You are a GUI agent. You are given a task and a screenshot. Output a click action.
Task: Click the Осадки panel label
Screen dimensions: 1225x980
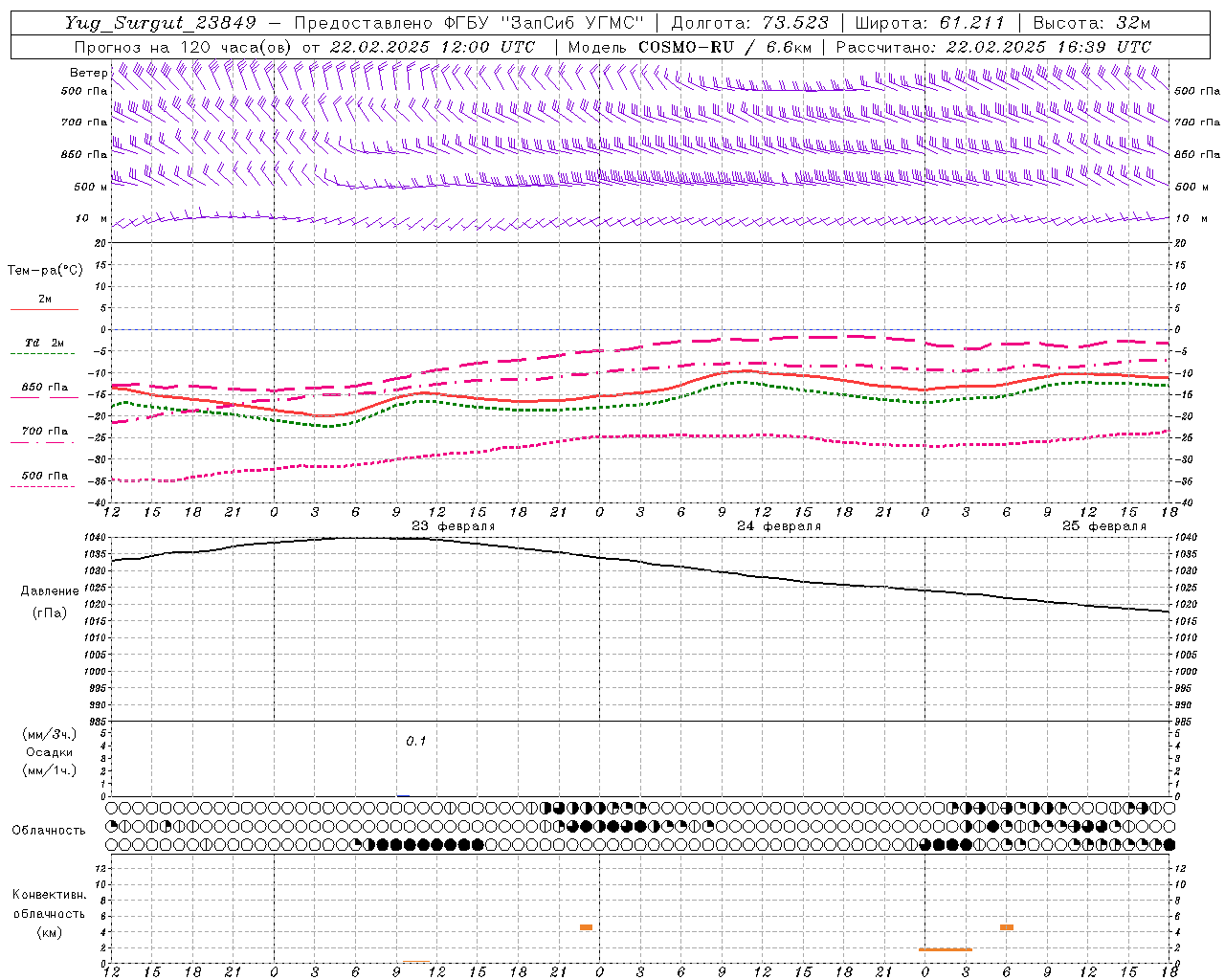click(x=50, y=752)
